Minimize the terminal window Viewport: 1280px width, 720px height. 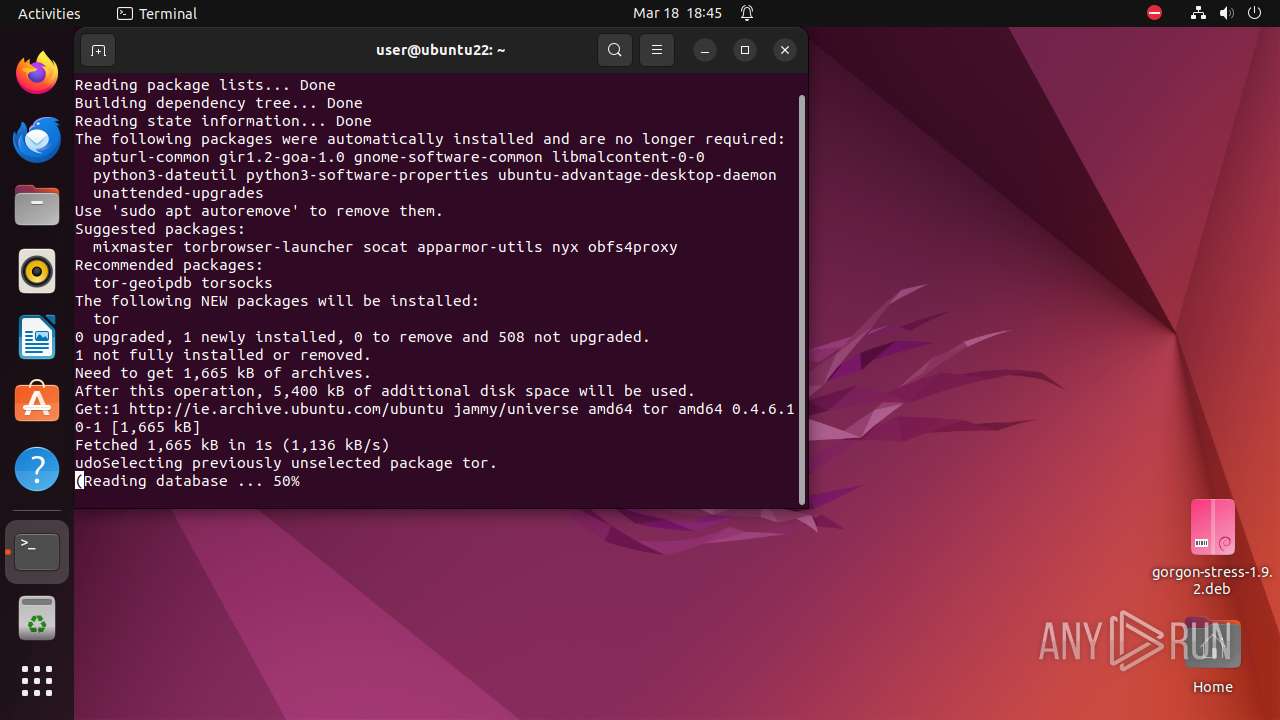tap(705, 50)
